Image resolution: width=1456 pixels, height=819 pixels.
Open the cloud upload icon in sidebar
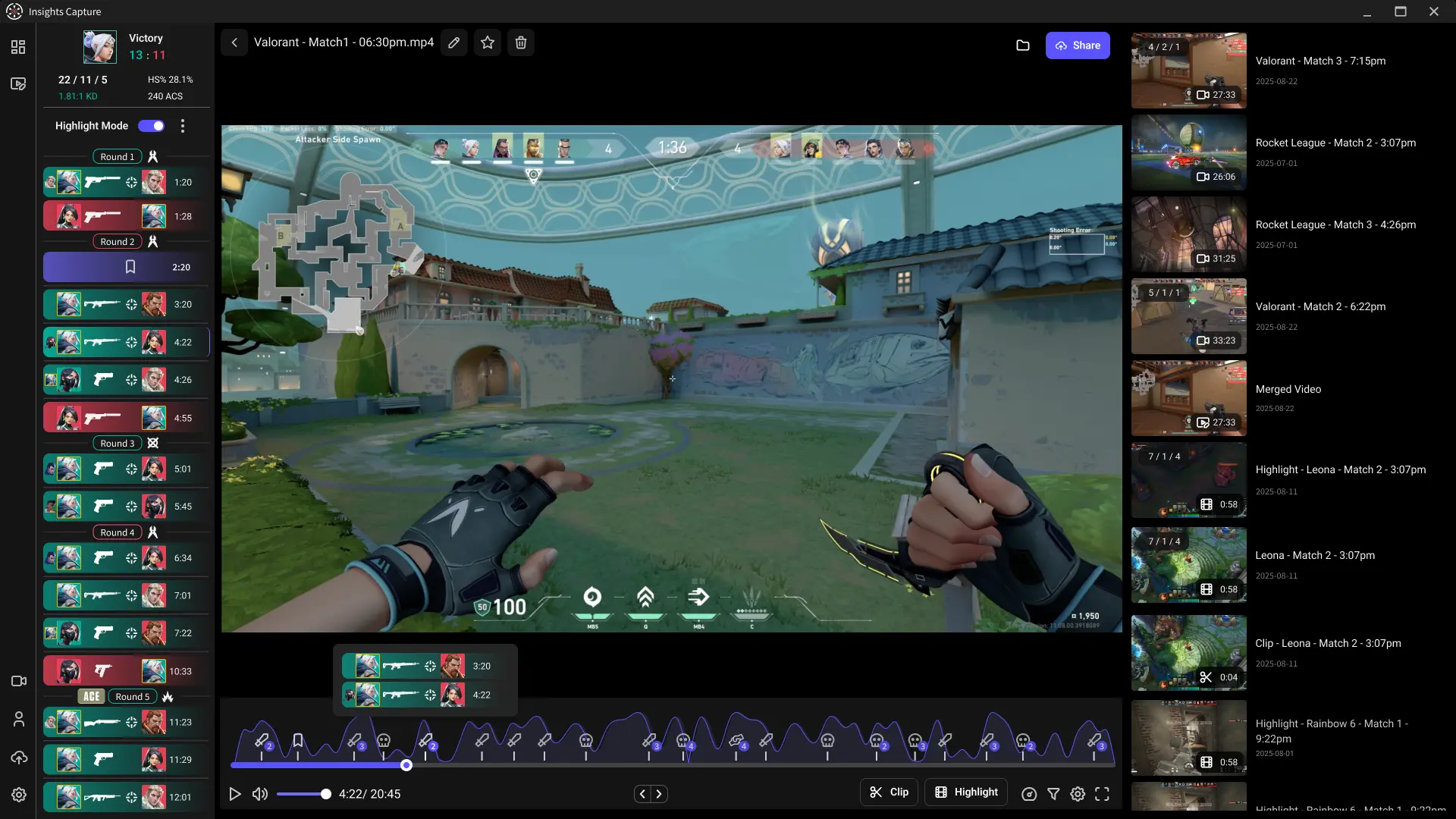click(x=19, y=757)
